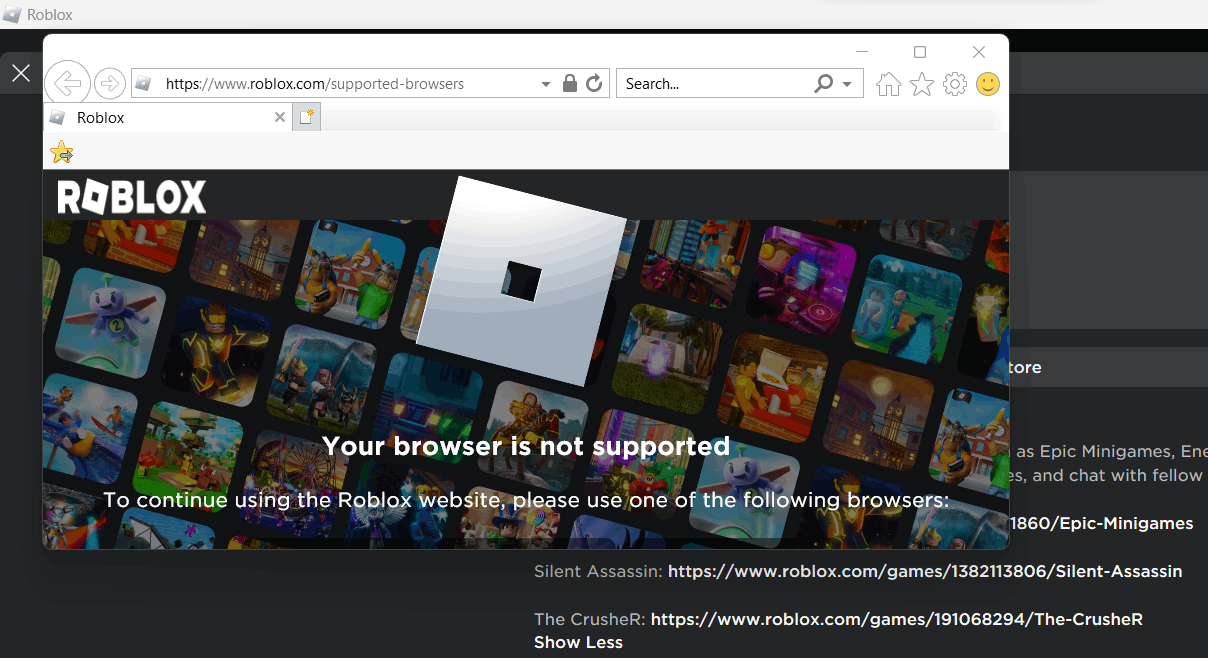Refresh the page with the reload icon
This screenshot has width=1208, height=658.
[x=594, y=84]
